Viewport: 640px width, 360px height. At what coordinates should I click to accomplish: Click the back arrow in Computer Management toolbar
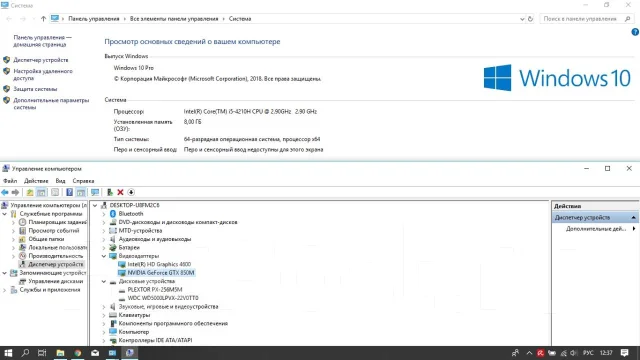(x=5, y=192)
